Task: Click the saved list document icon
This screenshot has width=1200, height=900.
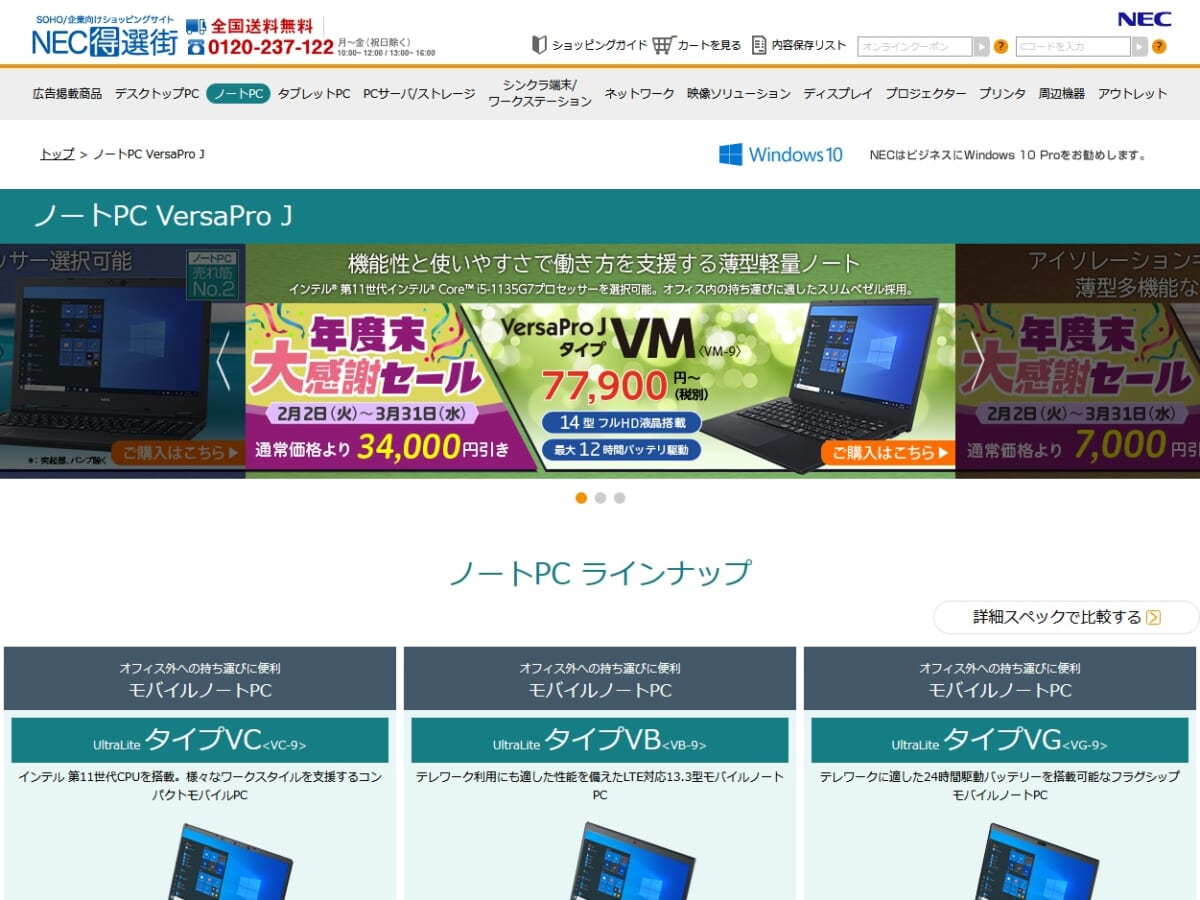Action: coord(759,45)
